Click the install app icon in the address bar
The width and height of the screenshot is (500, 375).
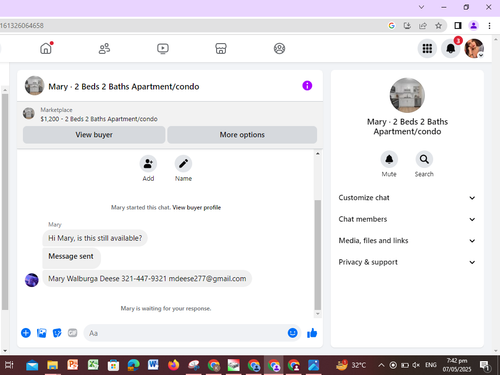tap(407, 26)
